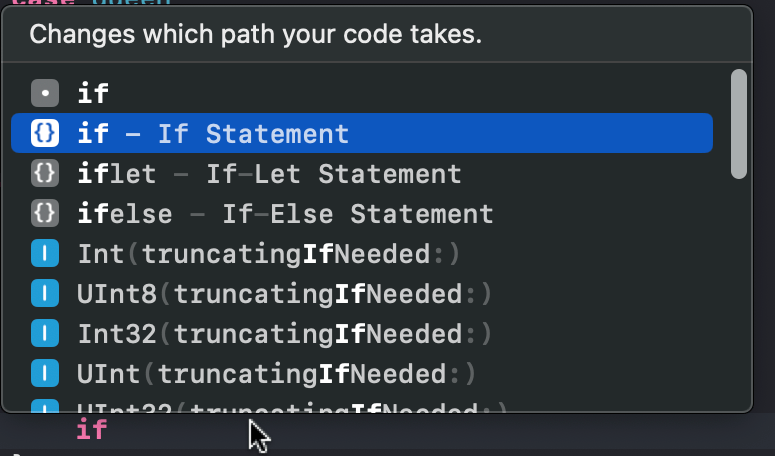
Task: Select Int(truncatingIfNeeded:) completion
Action: (268, 254)
